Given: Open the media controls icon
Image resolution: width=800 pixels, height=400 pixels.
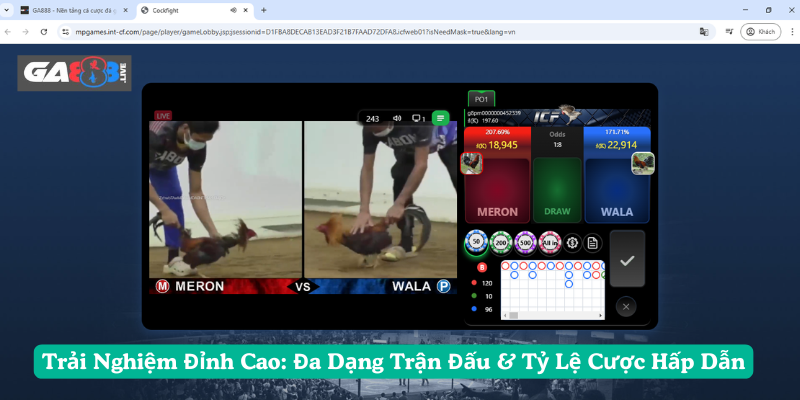Looking at the screenshot, I should tap(729, 32).
